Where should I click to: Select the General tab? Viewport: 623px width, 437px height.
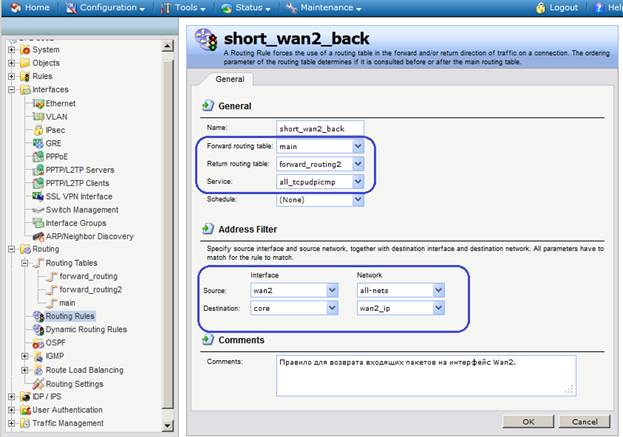230,79
